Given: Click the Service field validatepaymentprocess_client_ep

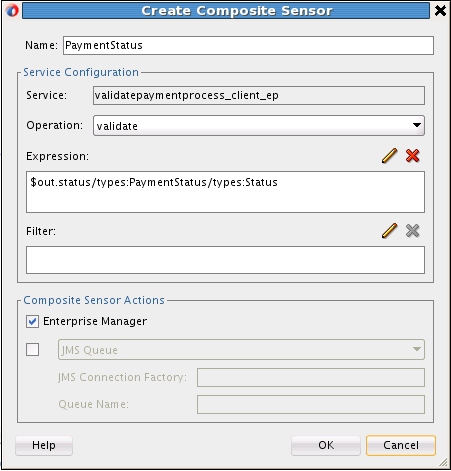Looking at the screenshot, I should [259, 96].
